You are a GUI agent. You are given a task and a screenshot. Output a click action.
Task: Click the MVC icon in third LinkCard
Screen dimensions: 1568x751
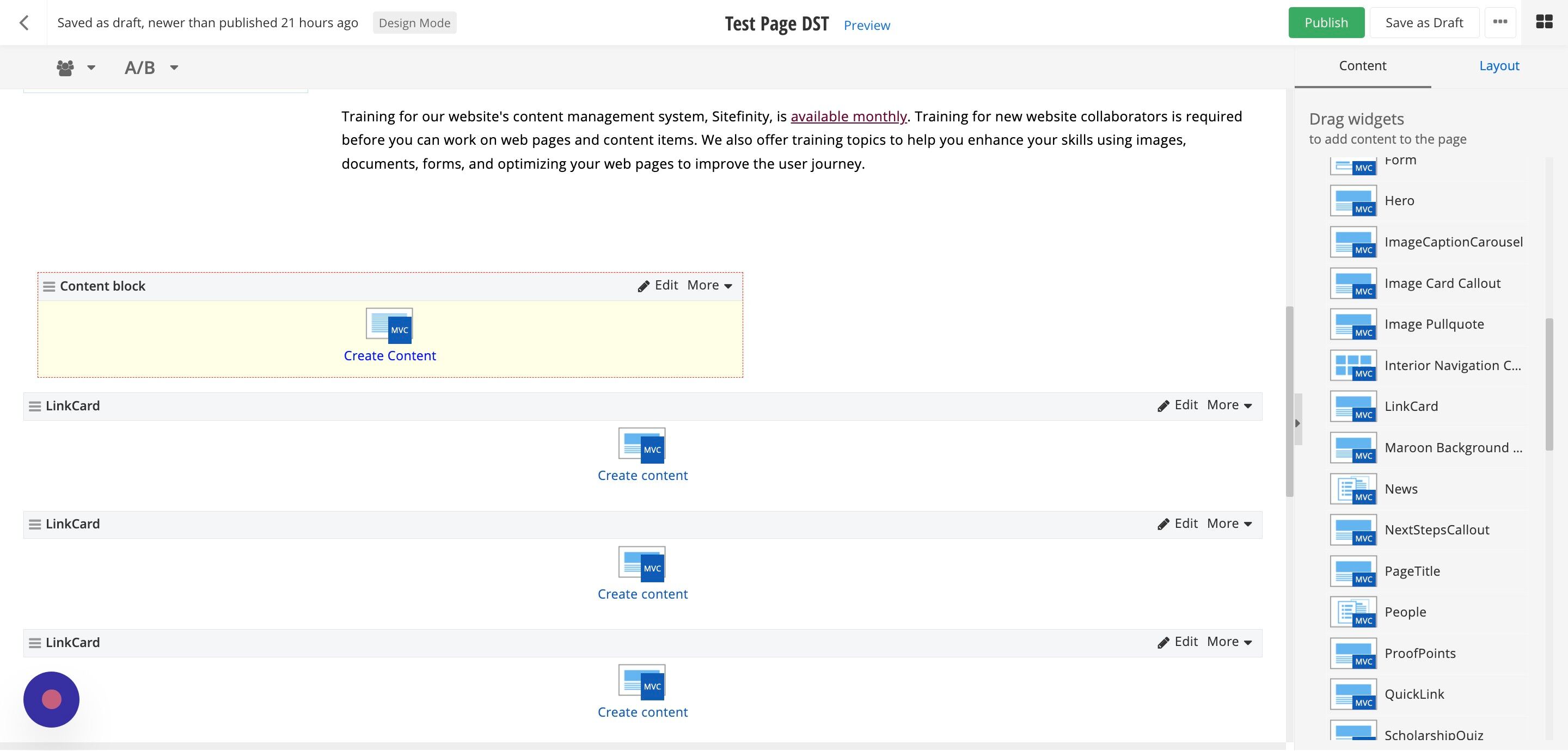(x=642, y=682)
